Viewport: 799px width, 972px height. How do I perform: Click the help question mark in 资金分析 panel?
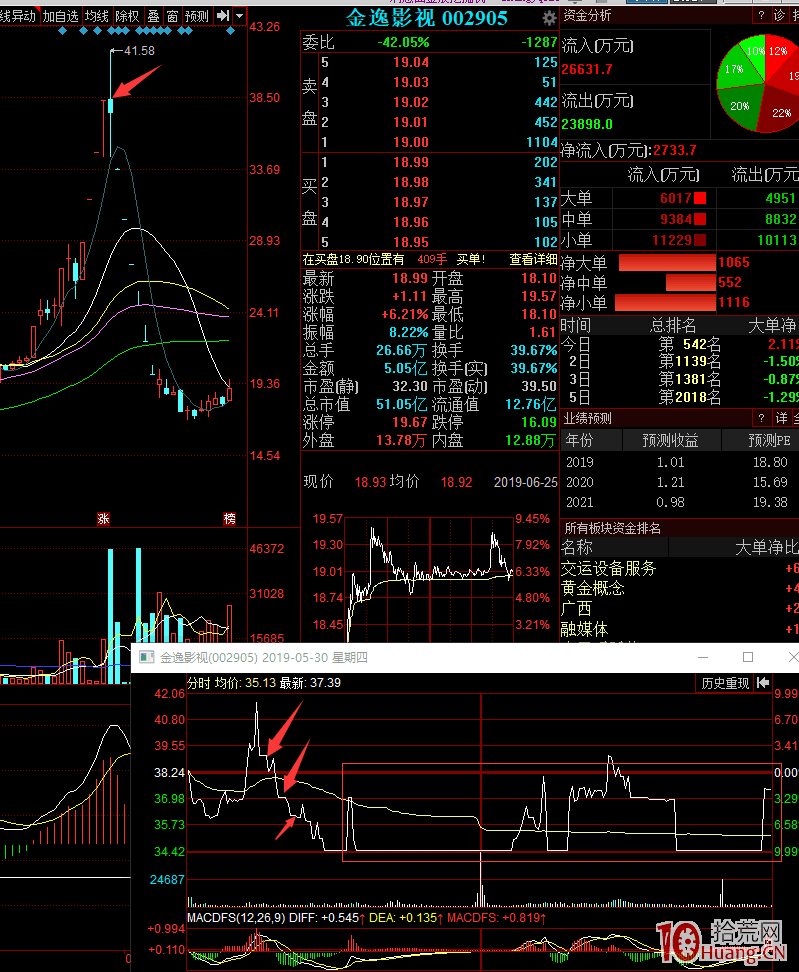[761, 15]
